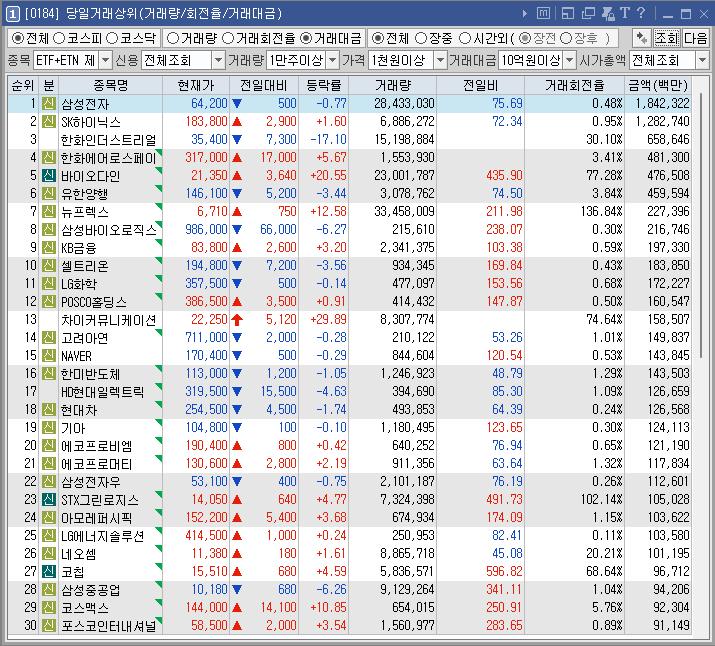Select the HD현대일렉트릭 stock name
Viewport: 715px width, 646px height.
[x=103, y=392]
